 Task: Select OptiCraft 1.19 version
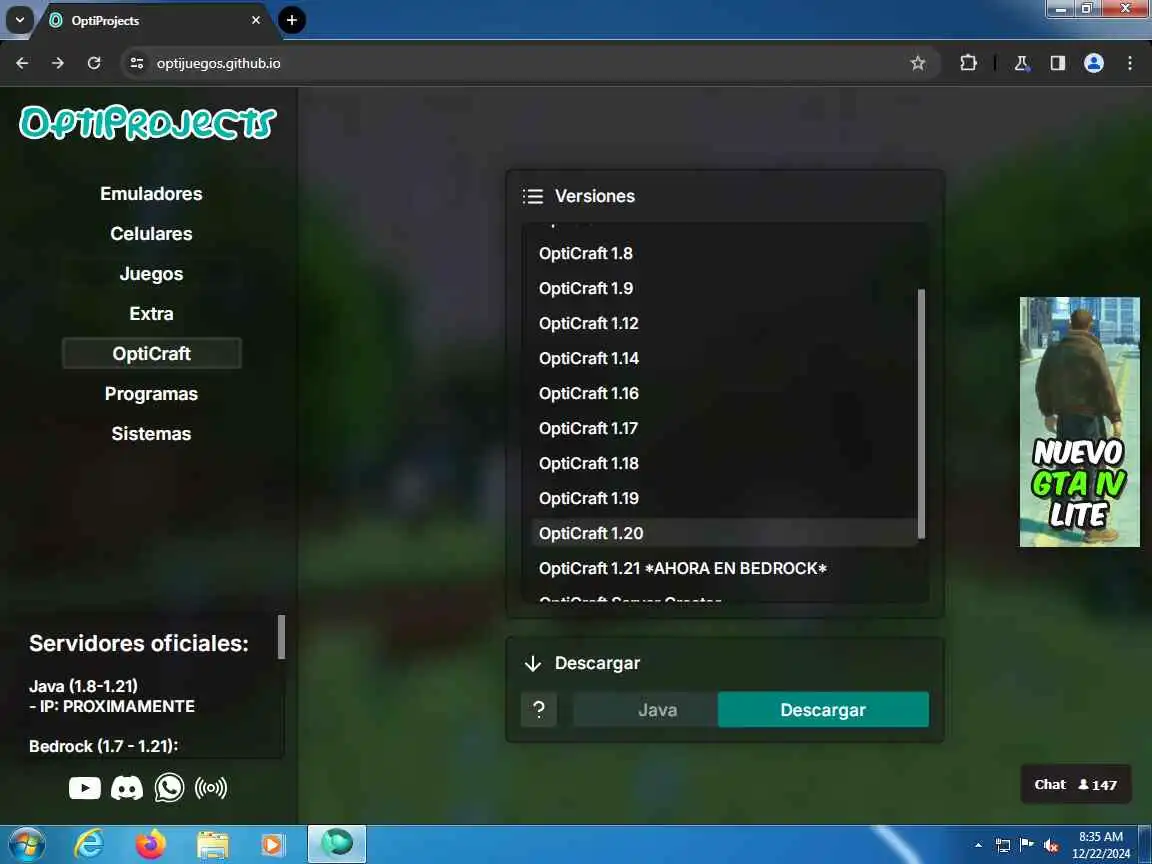coord(724,498)
